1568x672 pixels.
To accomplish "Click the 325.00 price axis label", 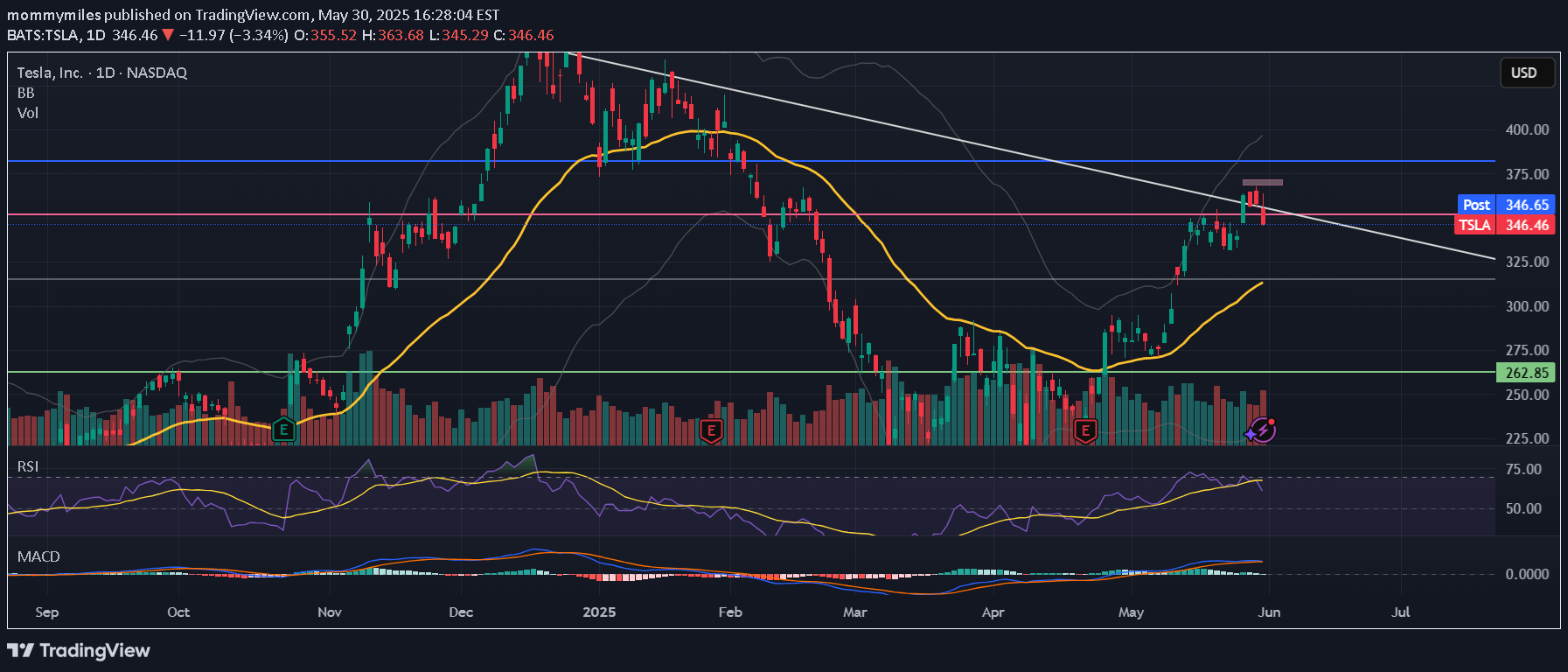I will pos(1527,262).
